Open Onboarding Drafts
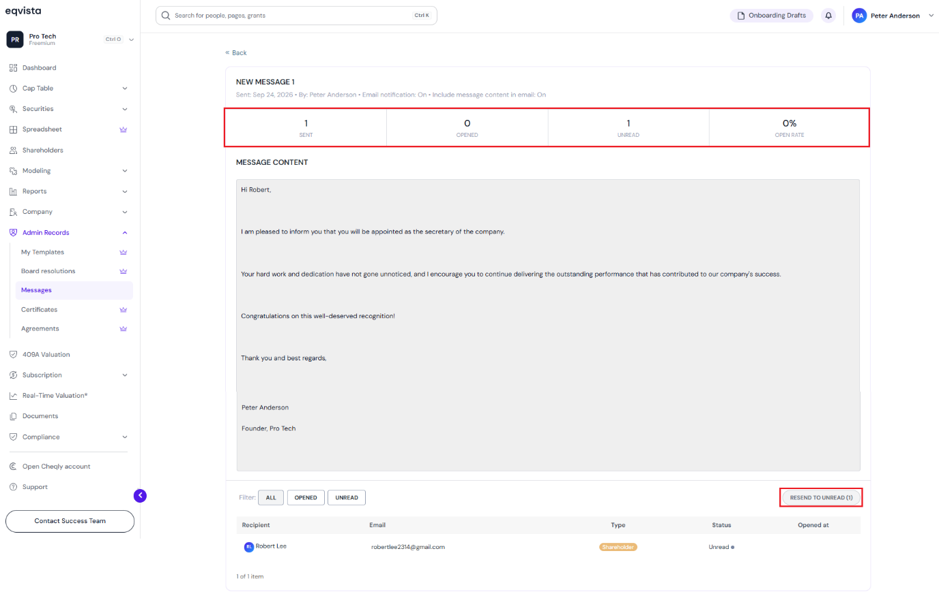The height and width of the screenshot is (596, 939). click(x=771, y=16)
